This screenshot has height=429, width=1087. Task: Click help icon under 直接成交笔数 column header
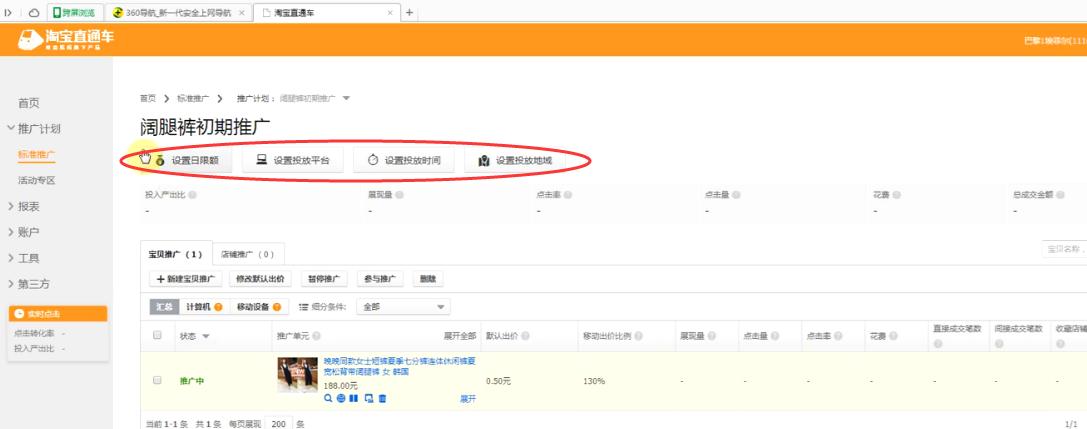pyautogui.click(x=938, y=344)
